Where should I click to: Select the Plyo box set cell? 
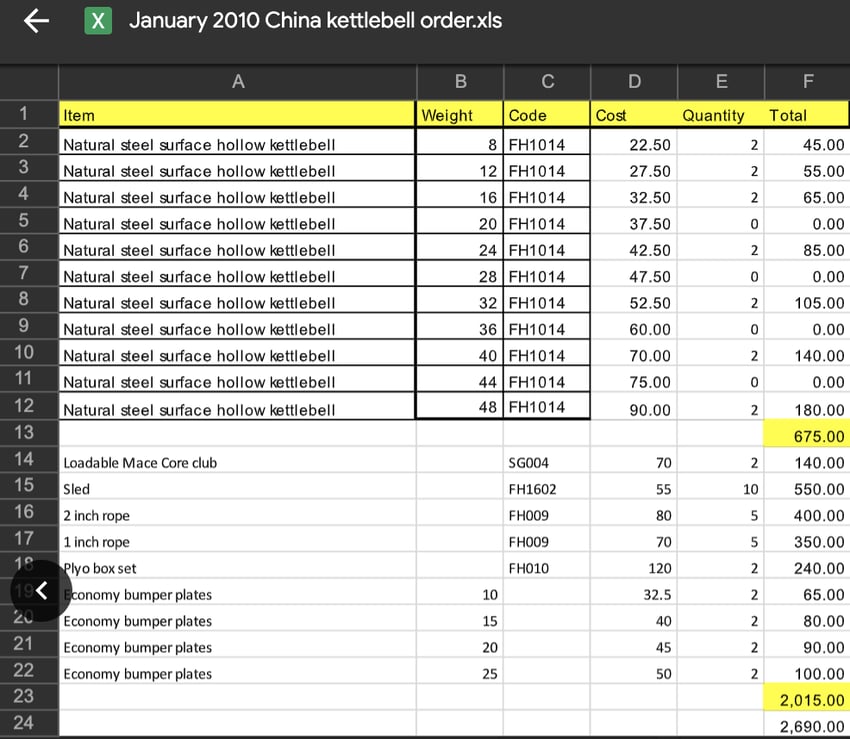[237, 566]
